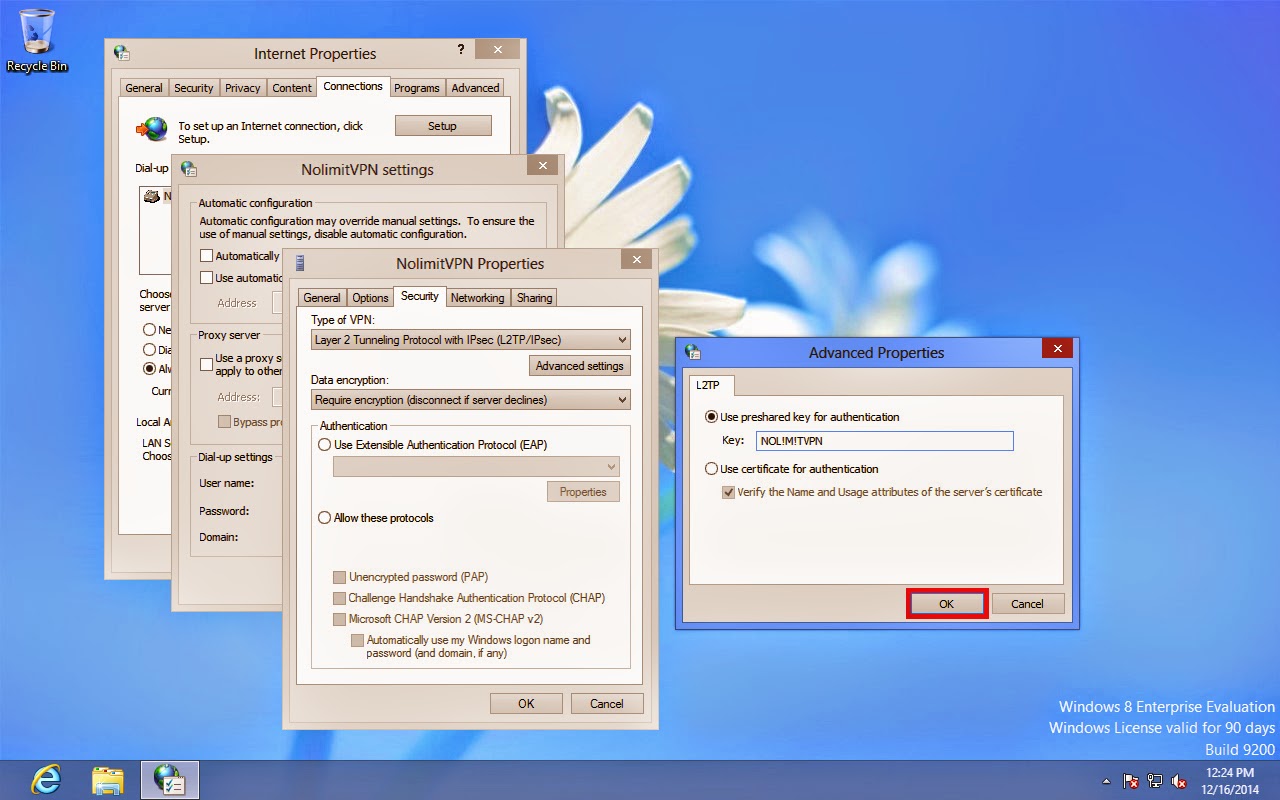Open the Action Center flag icon

(x=1132, y=781)
